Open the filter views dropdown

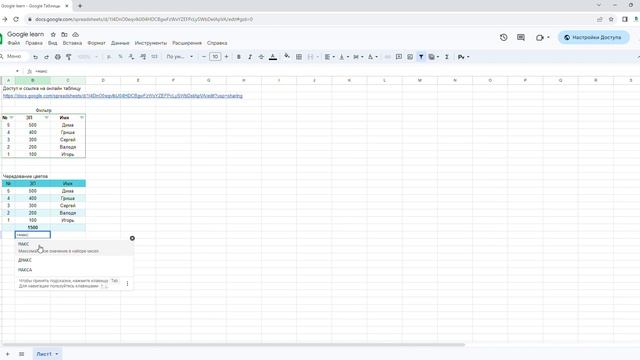pos(433,57)
